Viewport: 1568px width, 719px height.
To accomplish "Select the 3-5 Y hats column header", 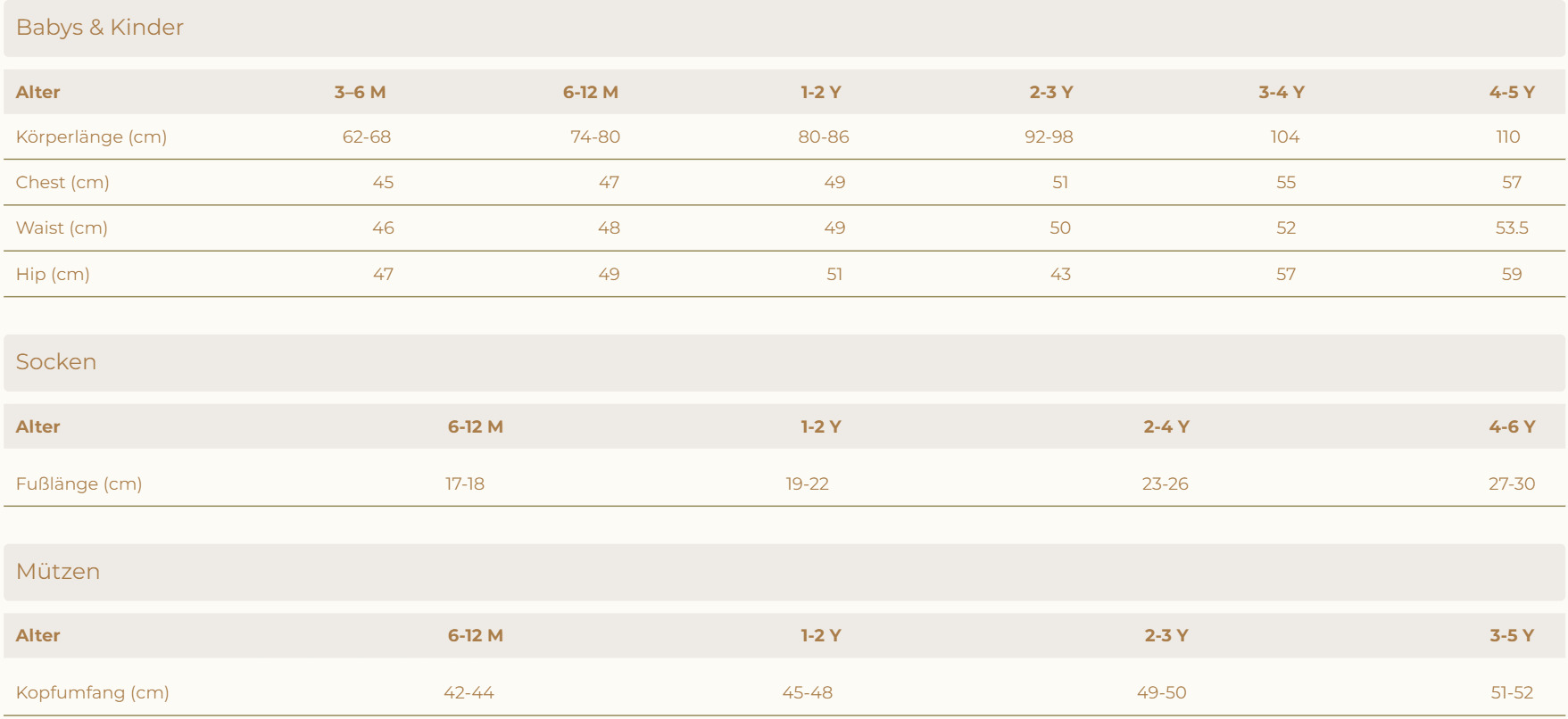I will click(1511, 636).
